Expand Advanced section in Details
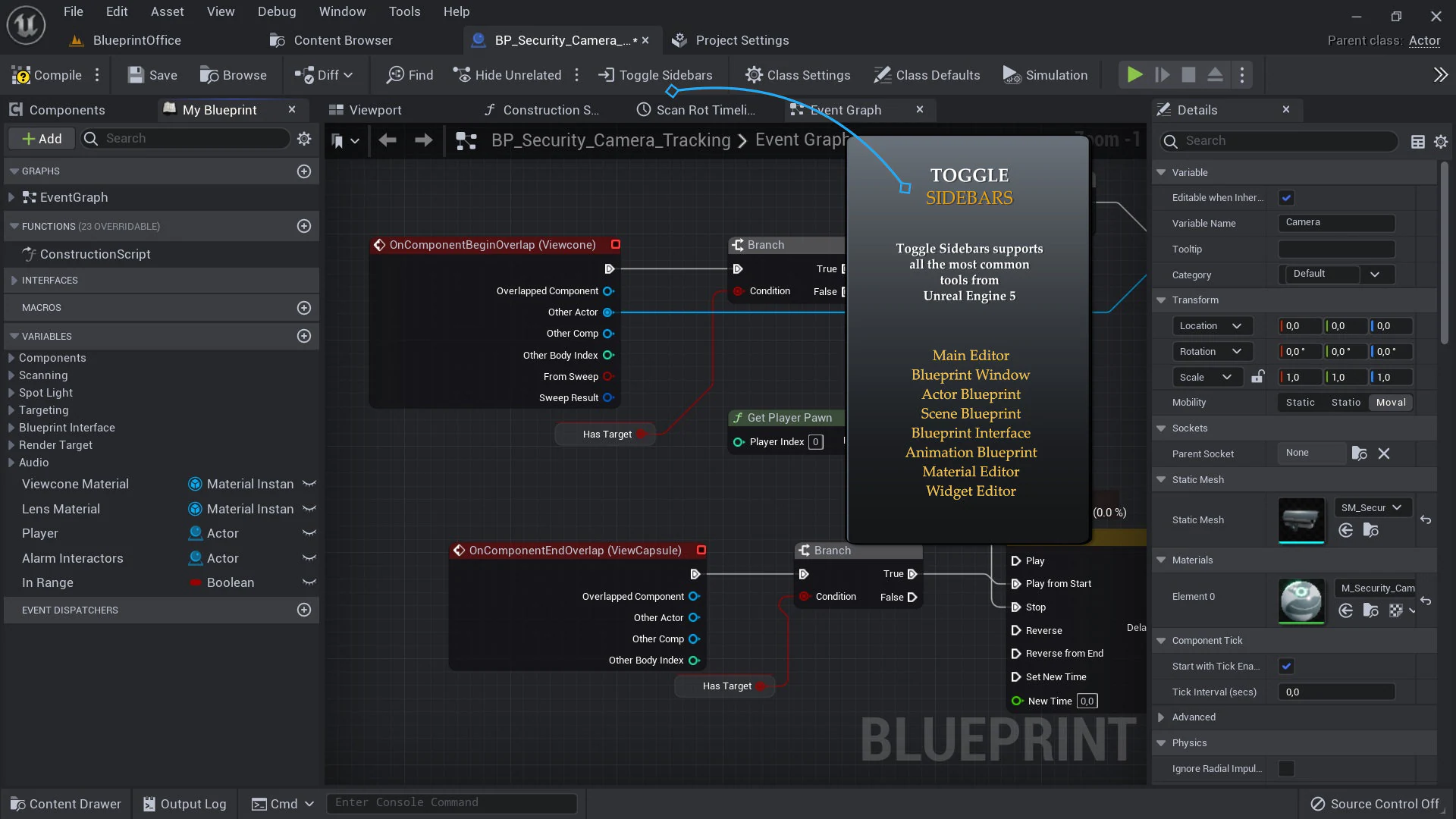The width and height of the screenshot is (1456, 819). [1161, 717]
